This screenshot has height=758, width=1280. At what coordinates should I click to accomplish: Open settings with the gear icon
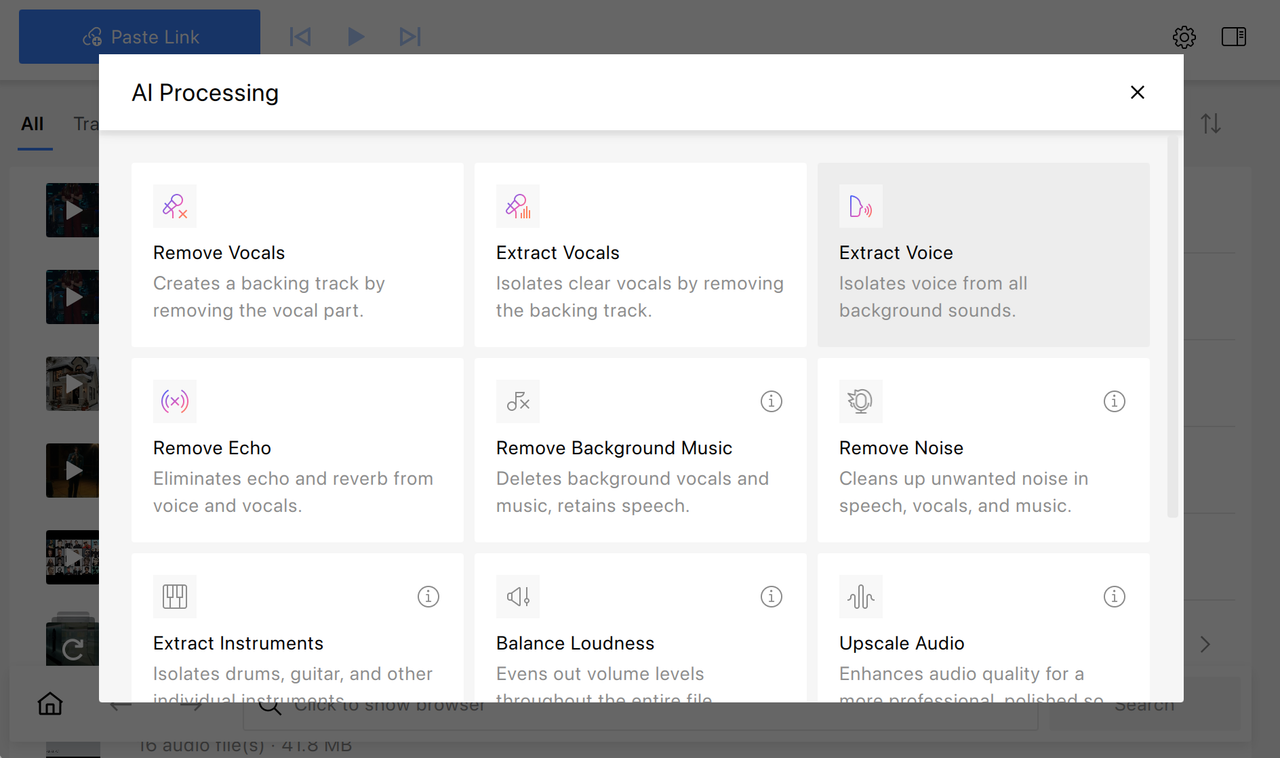(1184, 38)
